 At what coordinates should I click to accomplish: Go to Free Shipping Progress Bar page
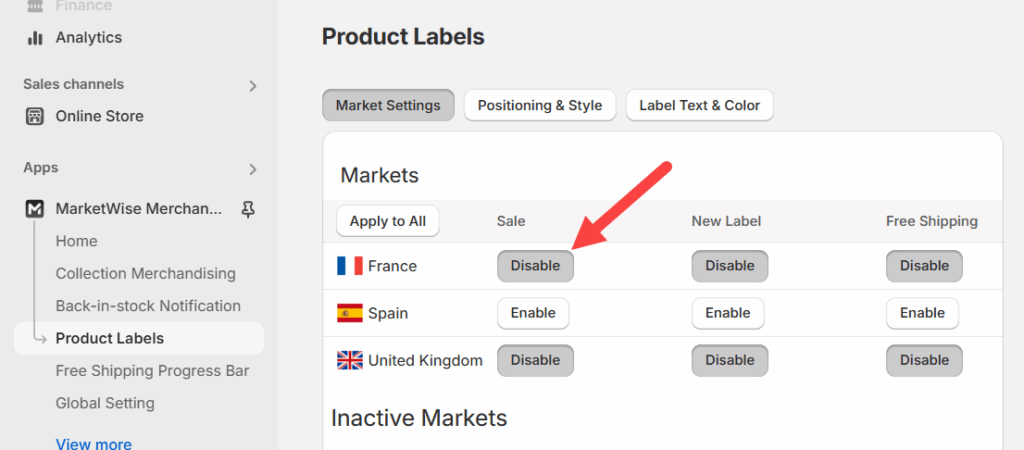tap(152, 371)
